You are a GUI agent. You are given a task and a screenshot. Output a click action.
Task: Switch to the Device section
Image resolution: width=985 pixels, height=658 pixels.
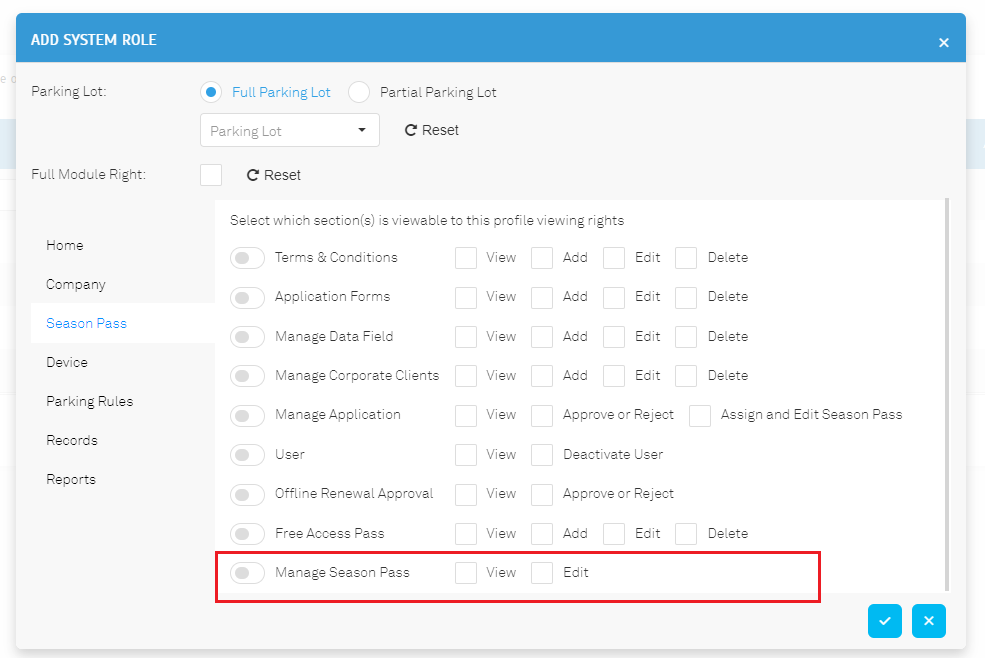click(67, 362)
